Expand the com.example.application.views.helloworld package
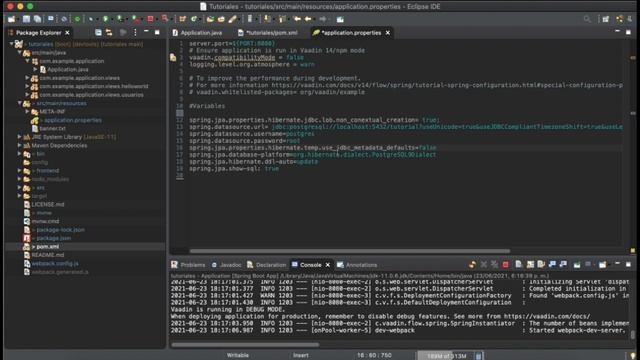640x360 pixels. 27,86
